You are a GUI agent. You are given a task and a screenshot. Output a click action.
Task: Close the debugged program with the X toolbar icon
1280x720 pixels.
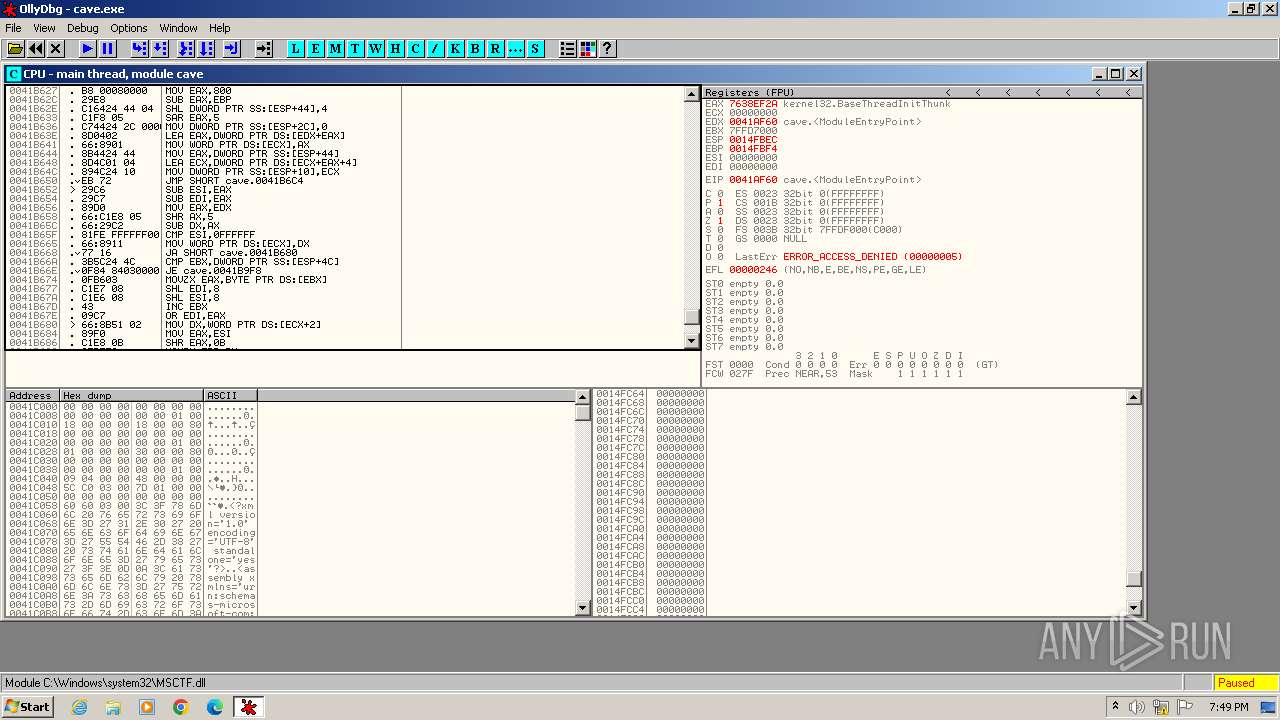pyautogui.click(x=56, y=48)
